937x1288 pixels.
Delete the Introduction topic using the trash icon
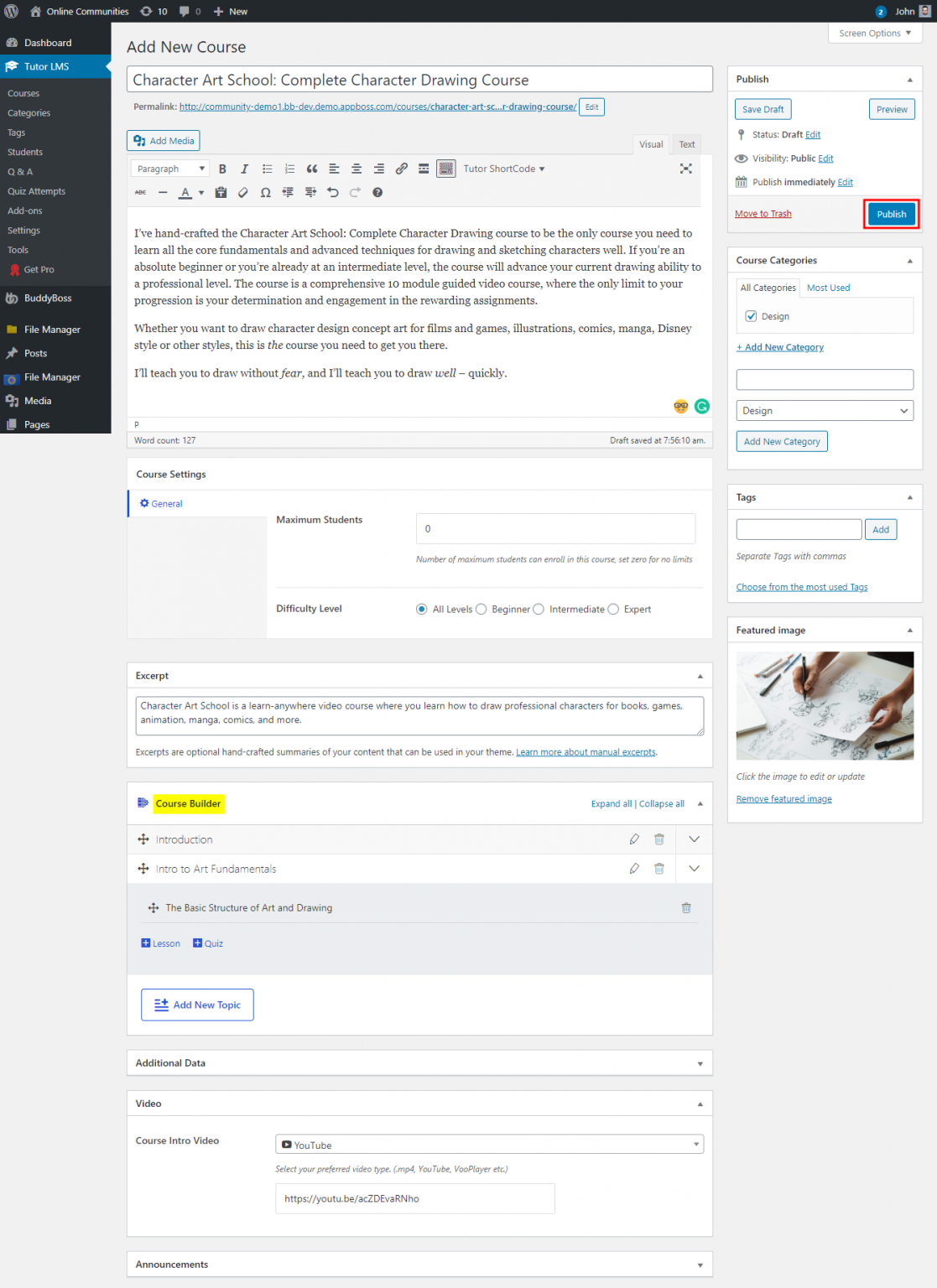click(659, 839)
